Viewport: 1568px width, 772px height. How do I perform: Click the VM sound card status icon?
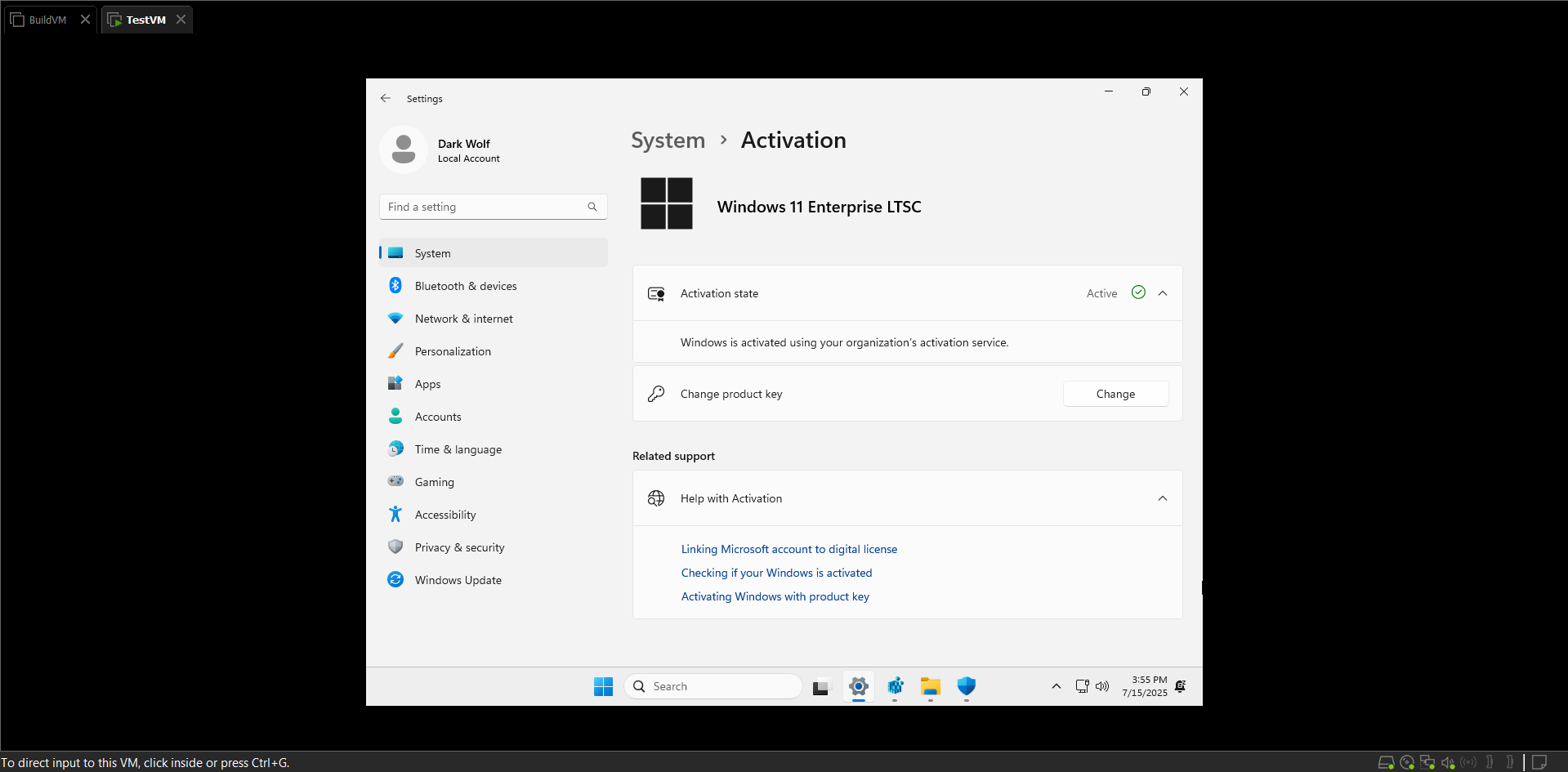point(1448,762)
